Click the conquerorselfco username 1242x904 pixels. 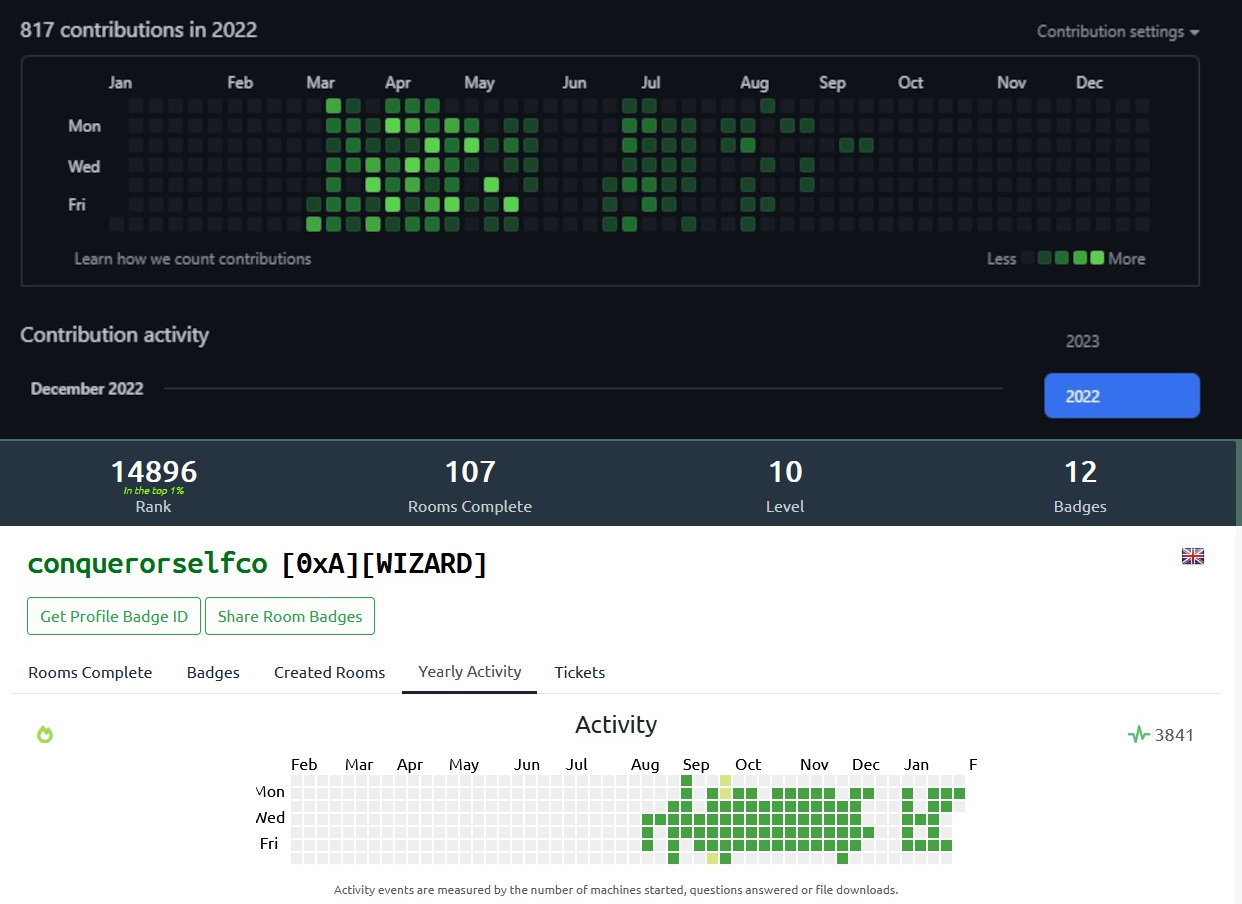pos(147,563)
